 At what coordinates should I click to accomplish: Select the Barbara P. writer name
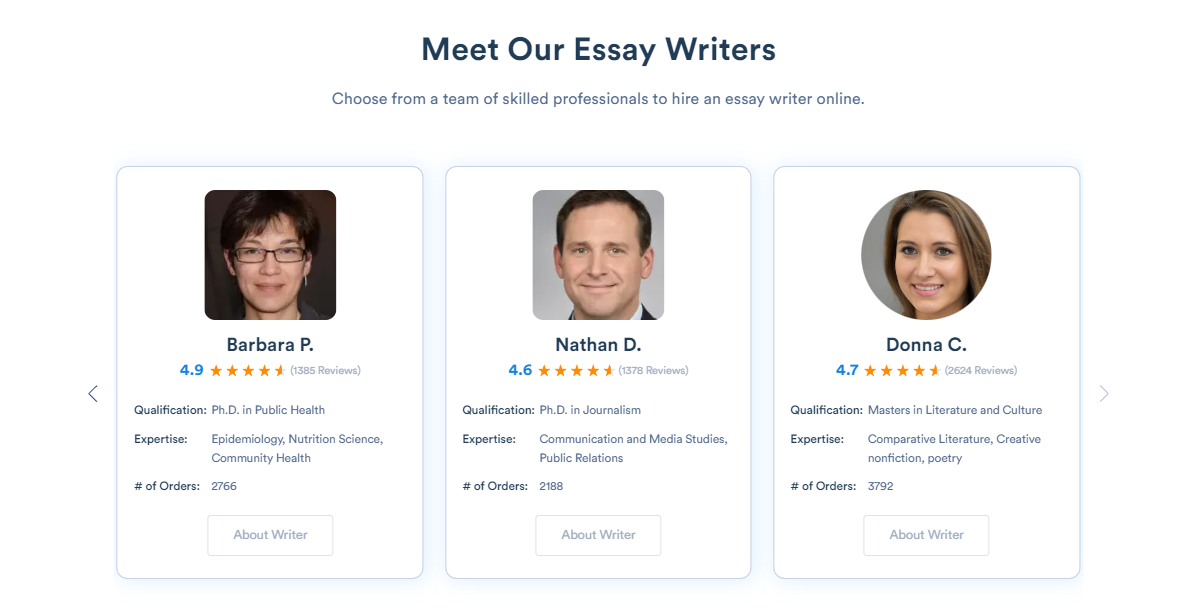pos(270,345)
